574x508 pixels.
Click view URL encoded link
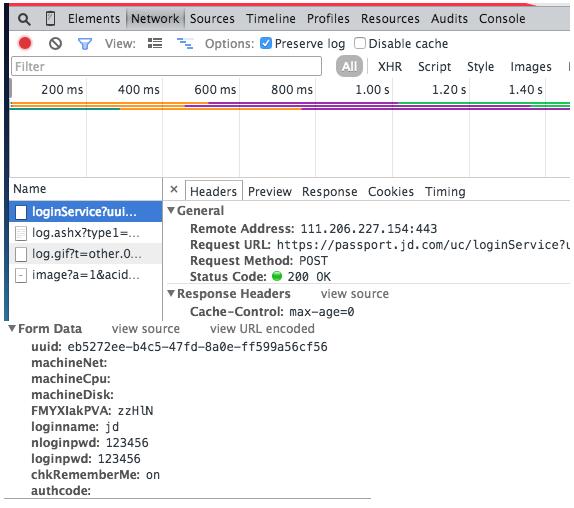click(x=262, y=329)
